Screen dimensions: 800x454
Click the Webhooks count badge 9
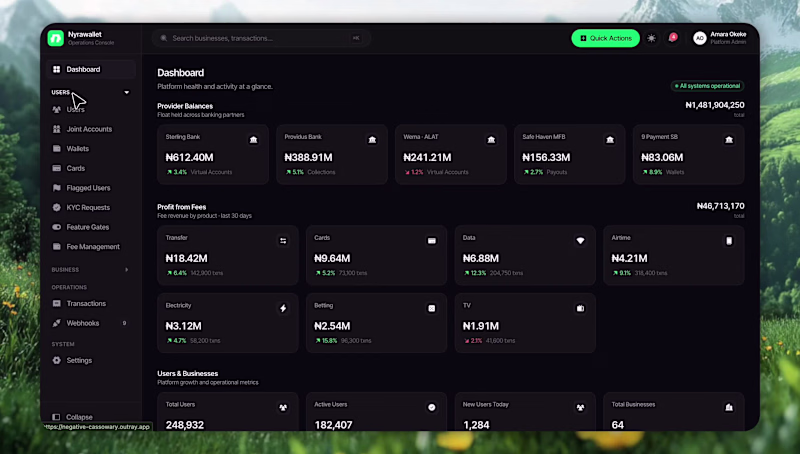pos(124,323)
